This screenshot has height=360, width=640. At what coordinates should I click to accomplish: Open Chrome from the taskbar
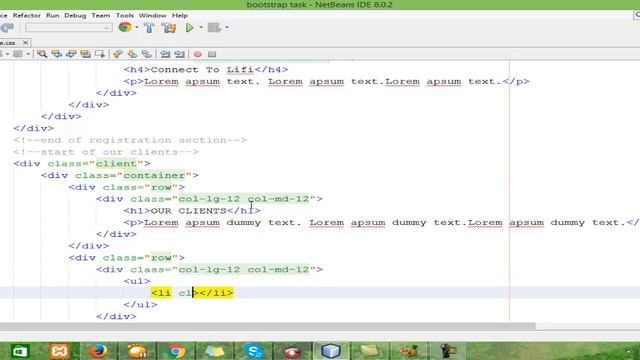click(176, 351)
